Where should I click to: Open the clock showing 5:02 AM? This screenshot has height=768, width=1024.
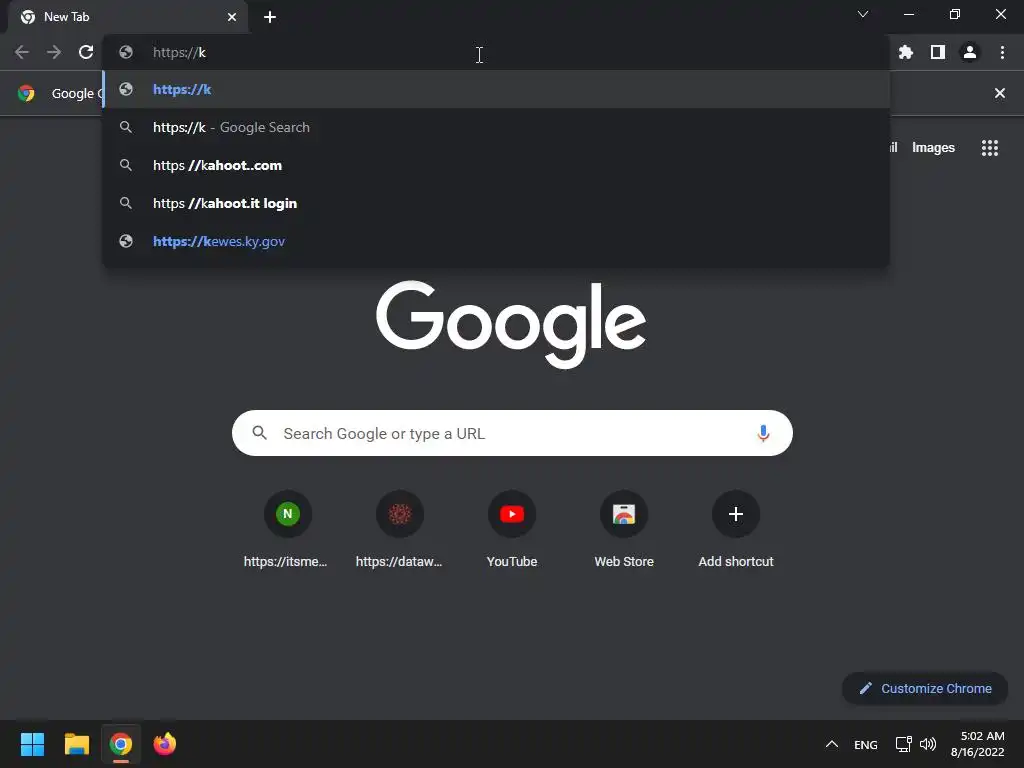click(x=978, y=744)
